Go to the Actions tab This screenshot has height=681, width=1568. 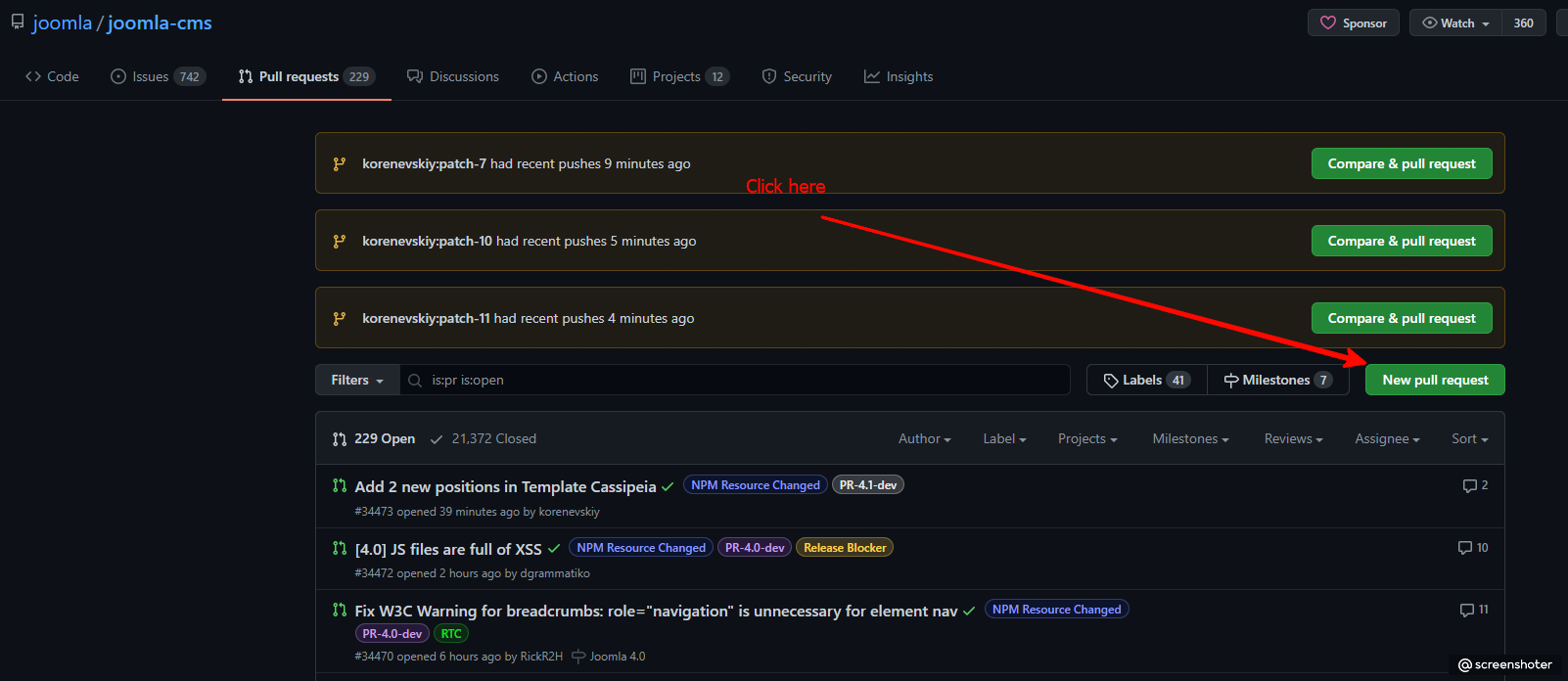565,76
